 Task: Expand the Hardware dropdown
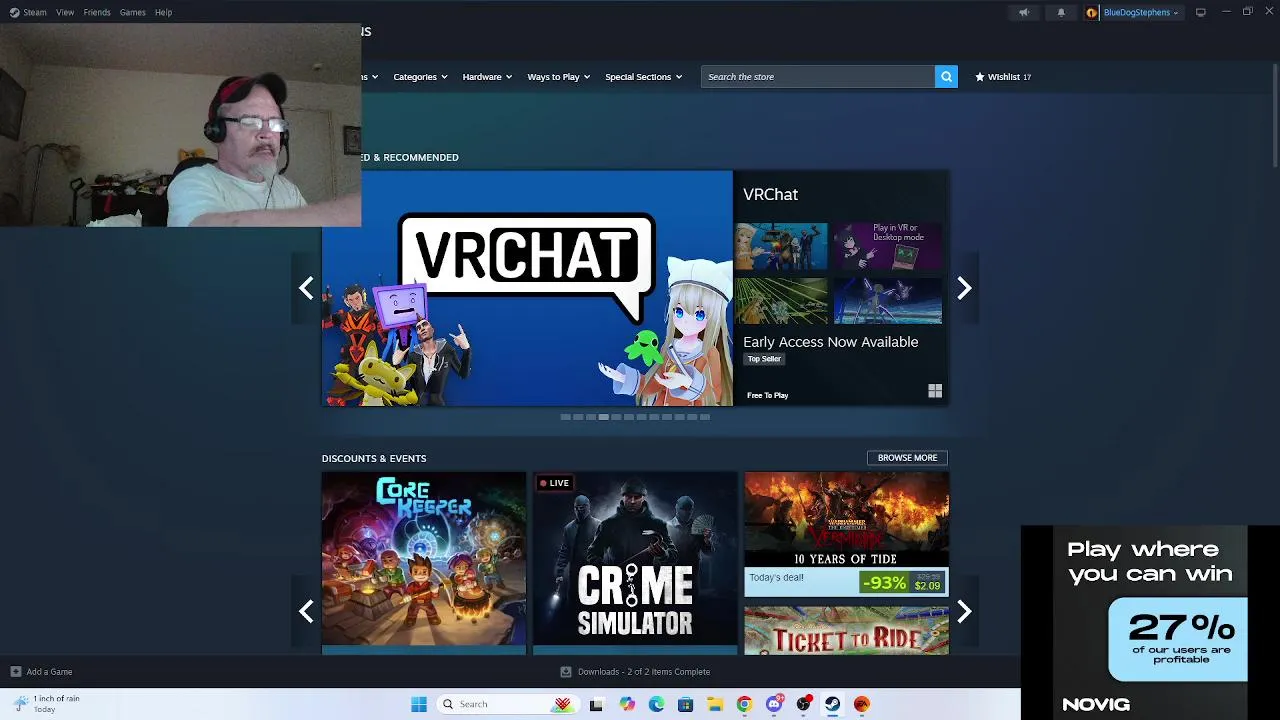(x=487, y=77)
